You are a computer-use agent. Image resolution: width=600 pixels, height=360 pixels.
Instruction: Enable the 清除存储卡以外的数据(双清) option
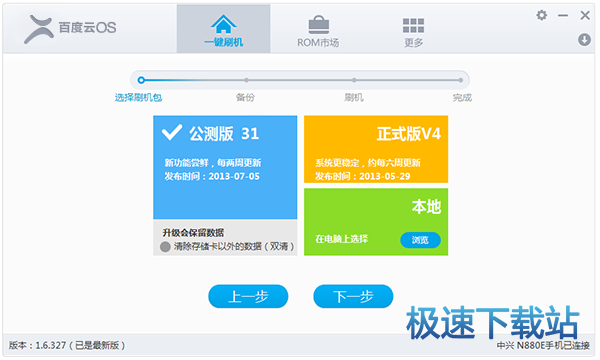click(165, 246)
